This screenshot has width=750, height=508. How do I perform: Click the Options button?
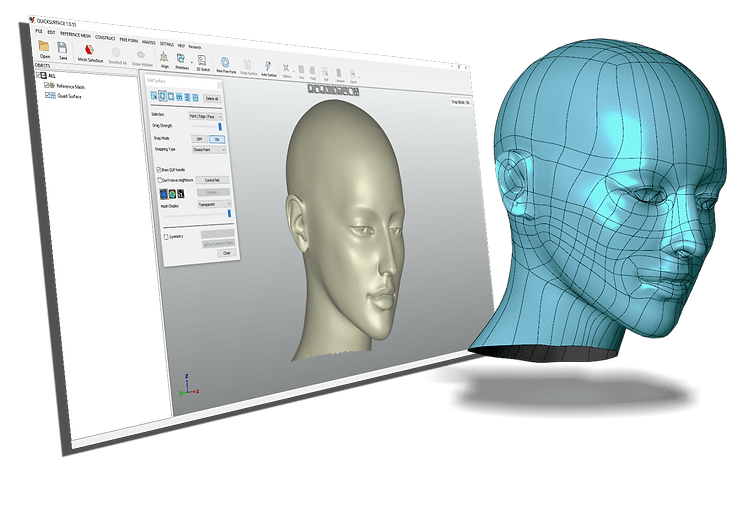coord(213,192)
